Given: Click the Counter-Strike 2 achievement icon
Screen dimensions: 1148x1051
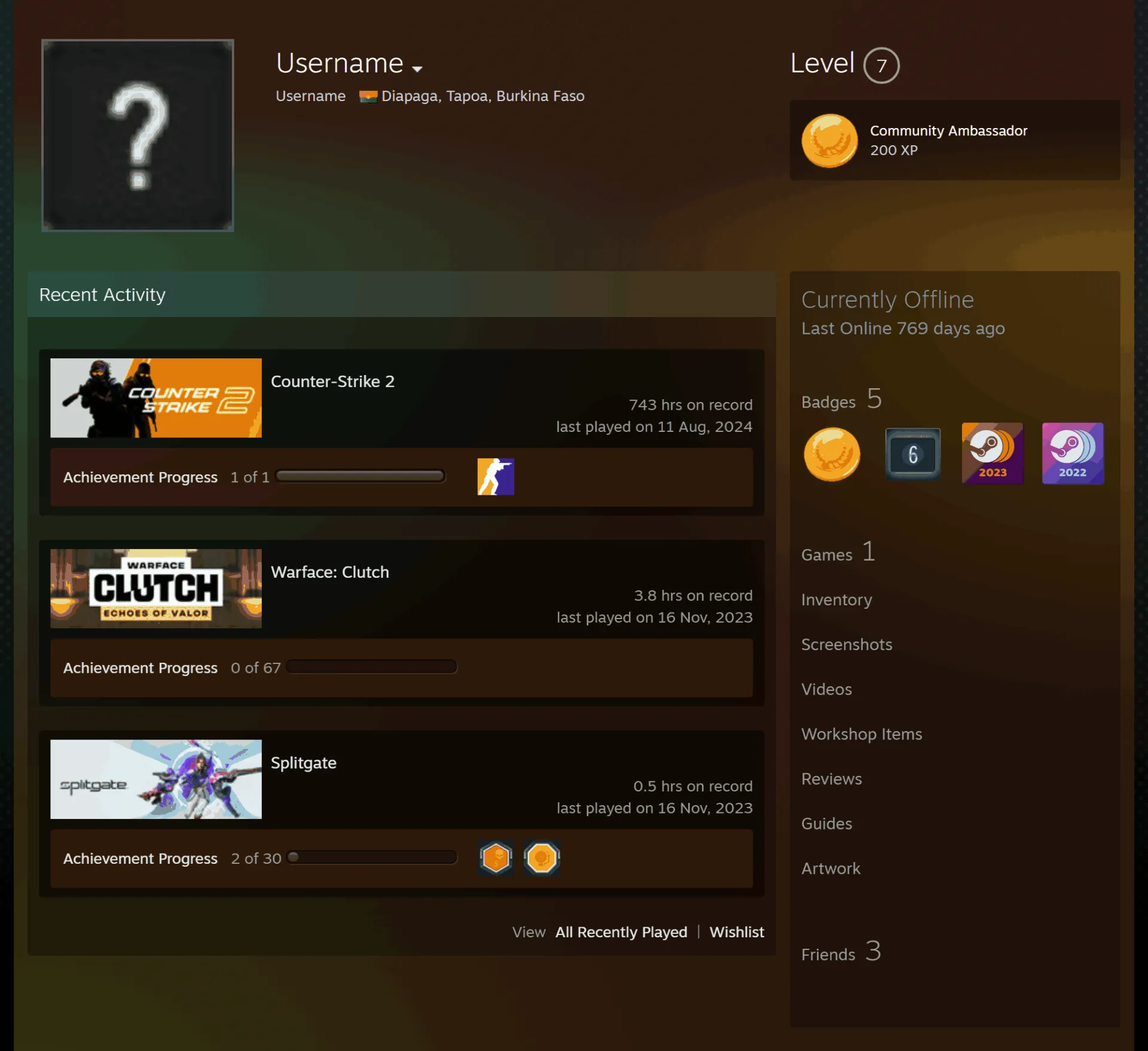Looking at the screenshot, I should tap(496, 477).
